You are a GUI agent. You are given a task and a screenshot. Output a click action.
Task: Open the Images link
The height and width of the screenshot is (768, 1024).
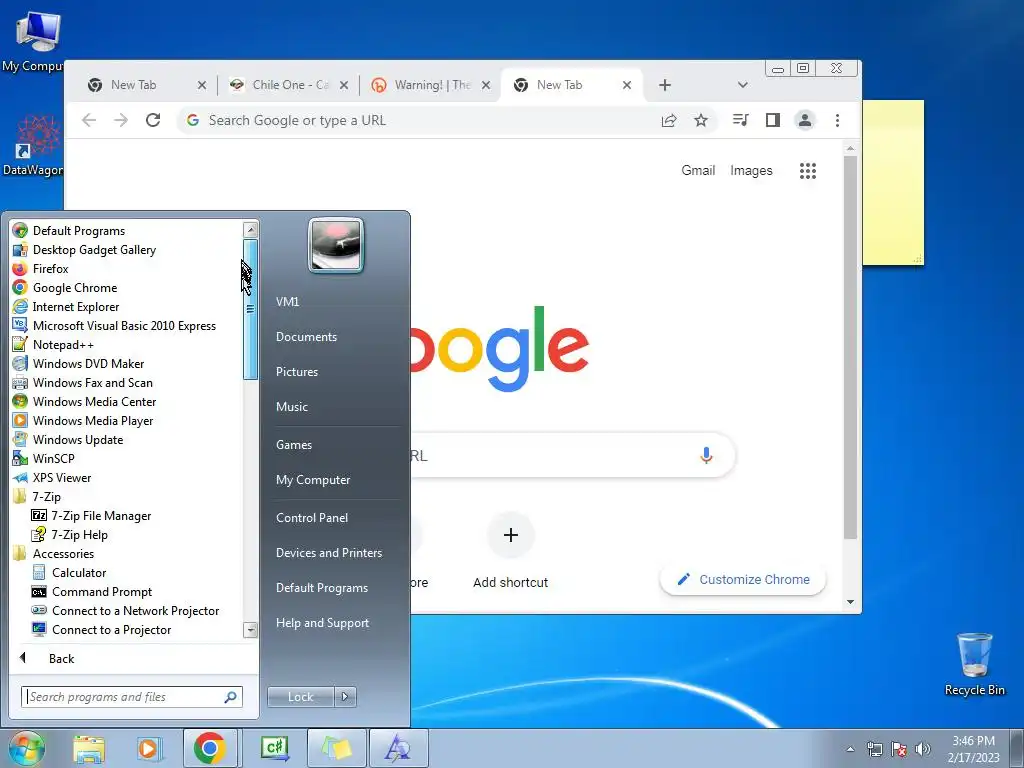pos(751,170)
